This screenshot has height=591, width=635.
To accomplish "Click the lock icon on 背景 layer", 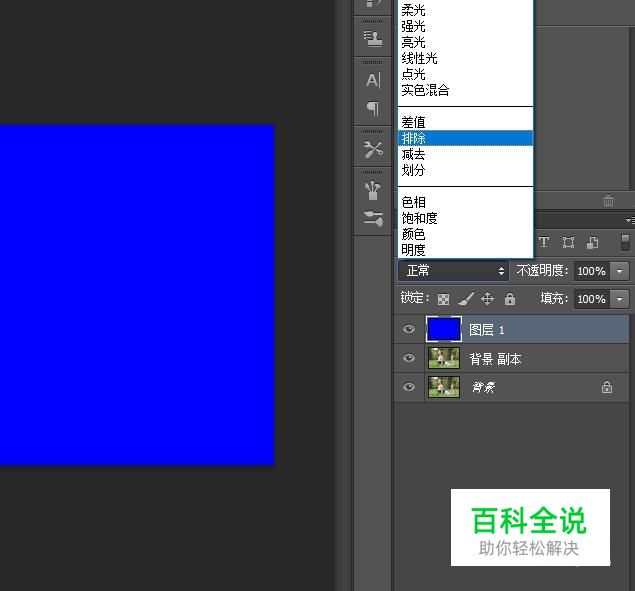I will click(607, 387).
